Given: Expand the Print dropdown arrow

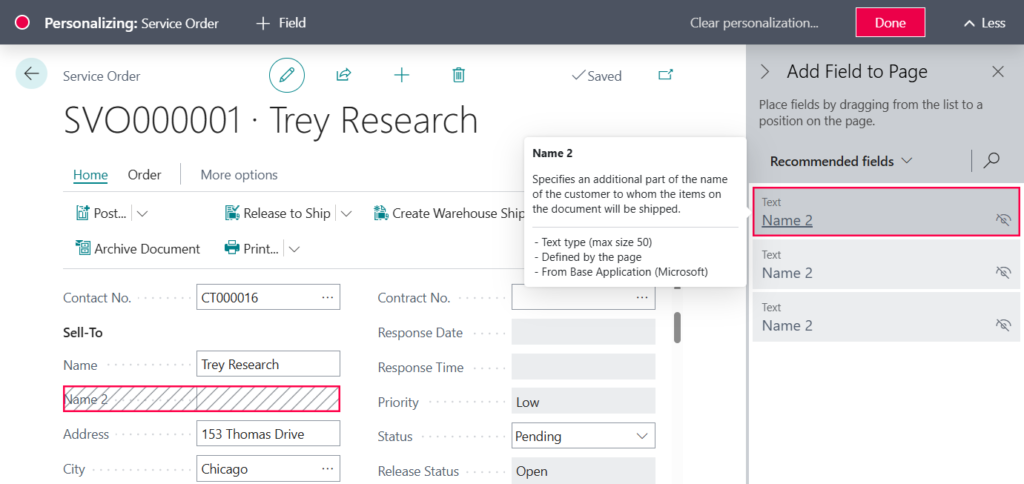Looking at the screenshot, I should [x=295, y=249].
